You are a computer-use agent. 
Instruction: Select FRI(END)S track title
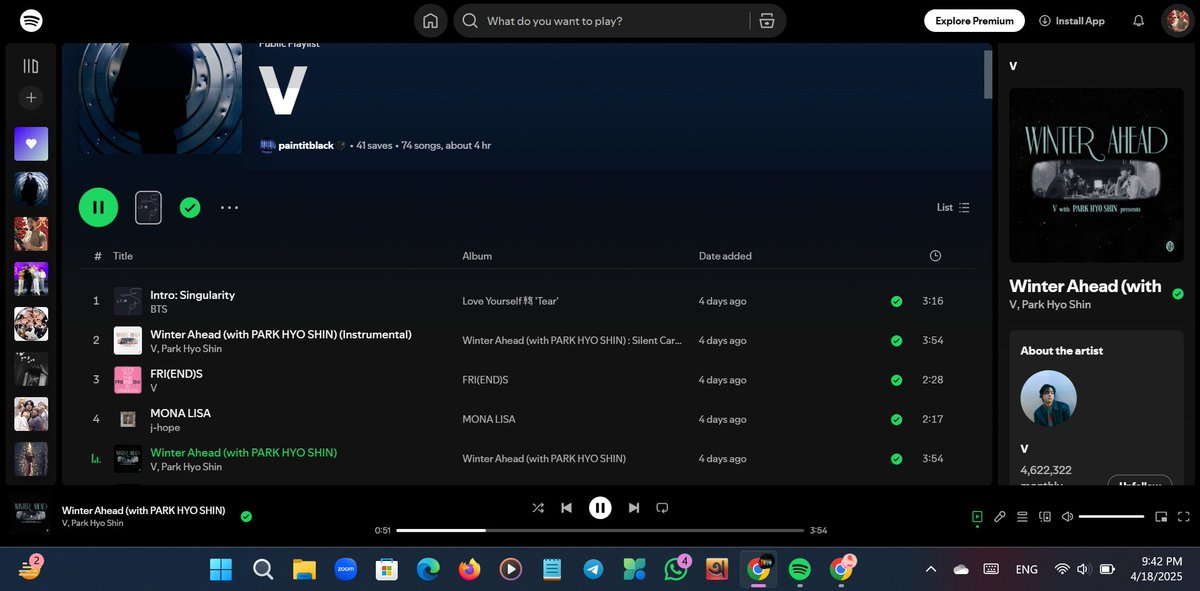tap(176, 374)
